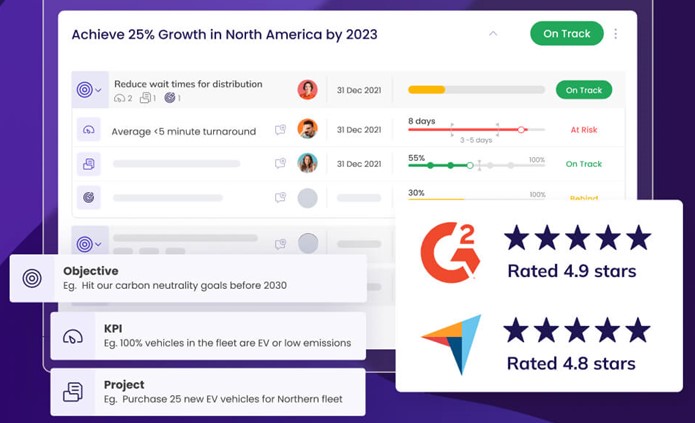
Task: Click the goal title 'Achieve 25% Growth in North America by 2023'
Action: (x=224, y=35)
